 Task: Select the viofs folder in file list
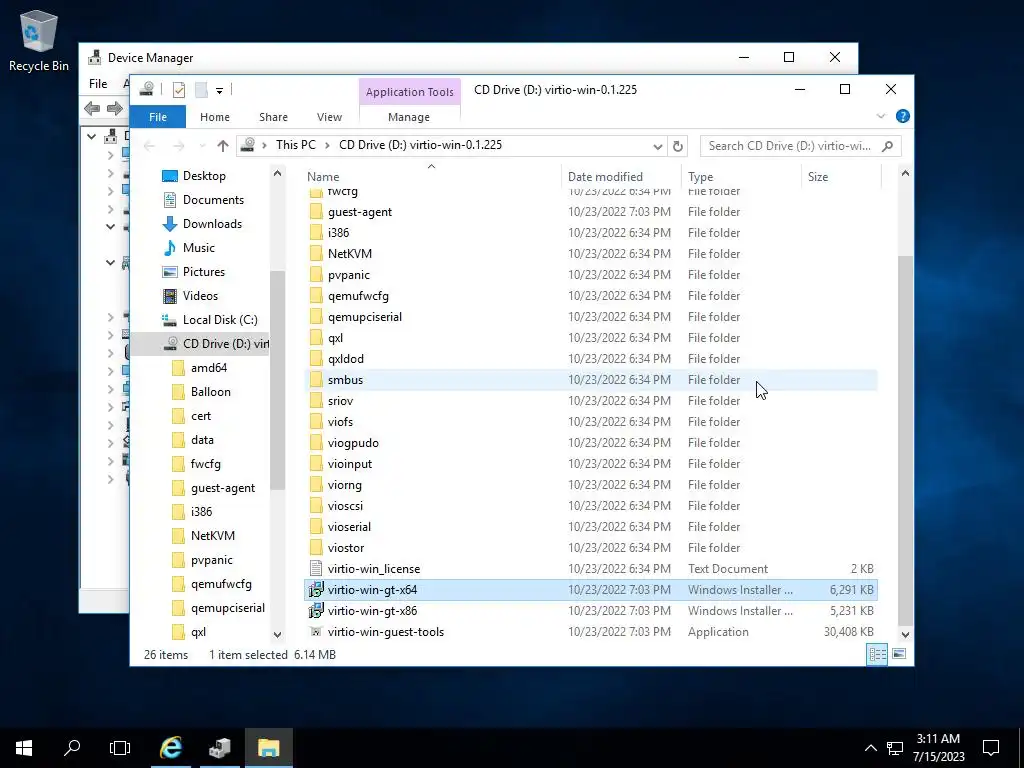340,422
